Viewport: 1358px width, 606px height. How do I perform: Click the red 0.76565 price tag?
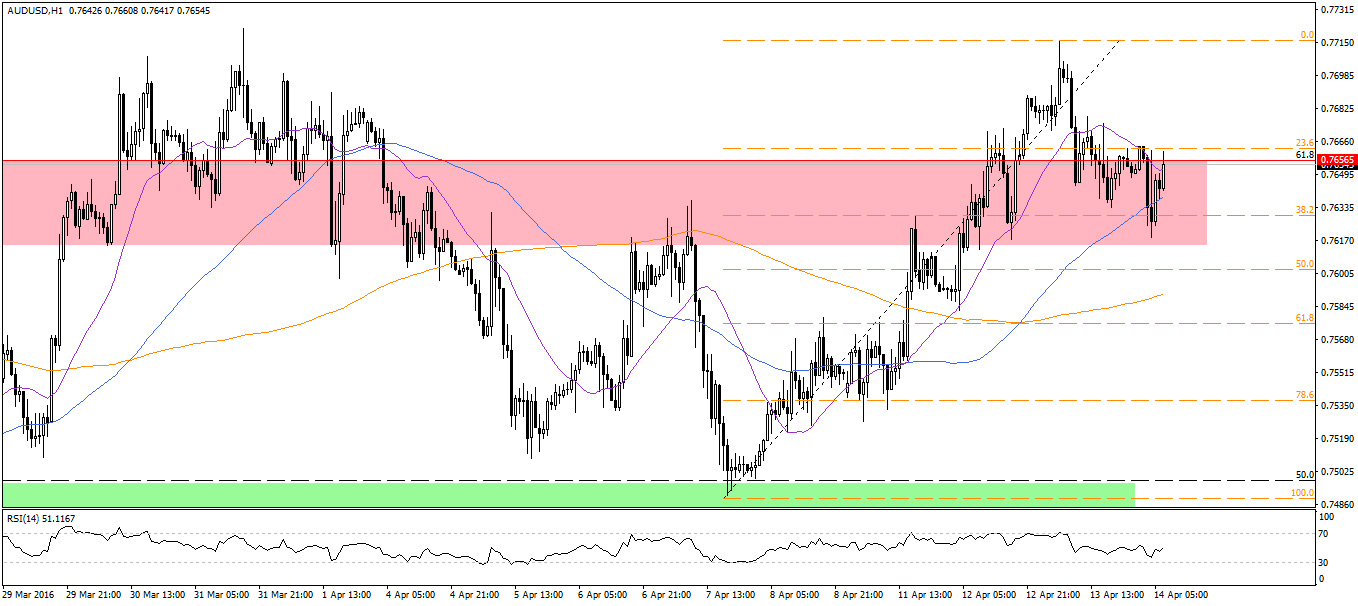pyautogui.click(x=1336, y=160)
